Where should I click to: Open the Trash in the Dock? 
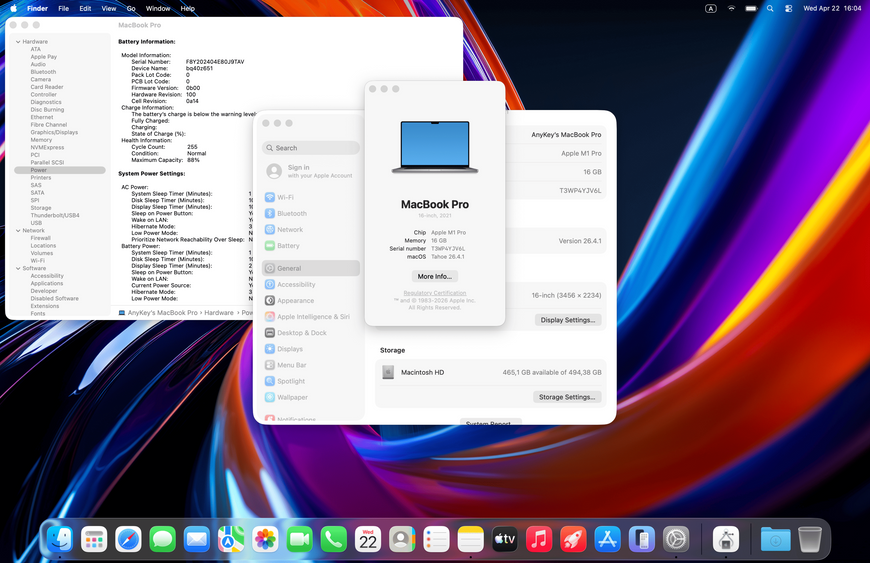click(x=810, y=539)
